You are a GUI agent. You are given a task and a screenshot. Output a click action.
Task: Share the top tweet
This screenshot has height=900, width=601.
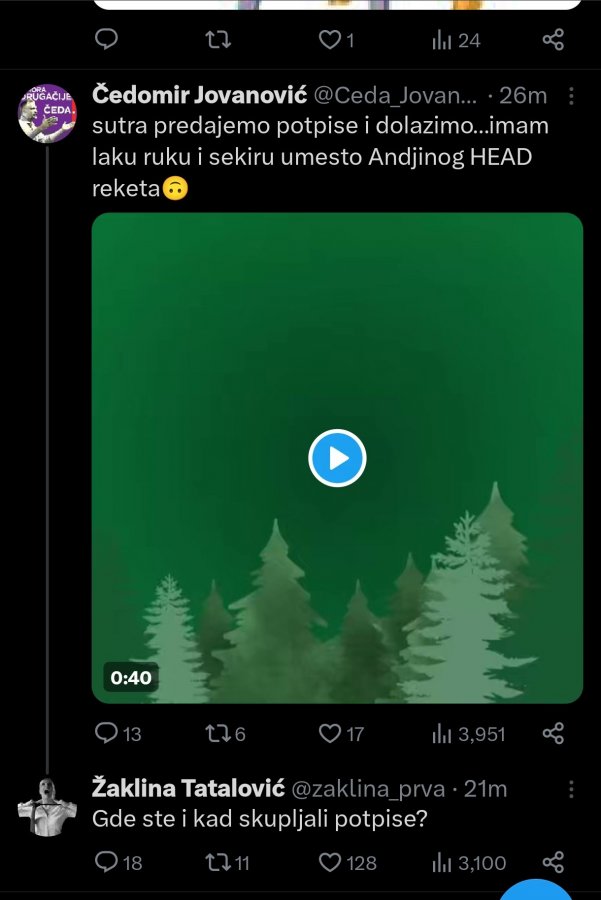(x=553, y=40)
